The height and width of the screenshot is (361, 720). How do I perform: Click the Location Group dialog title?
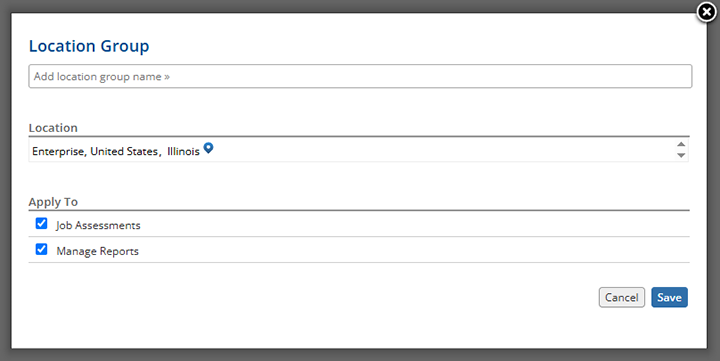point(89,46)
